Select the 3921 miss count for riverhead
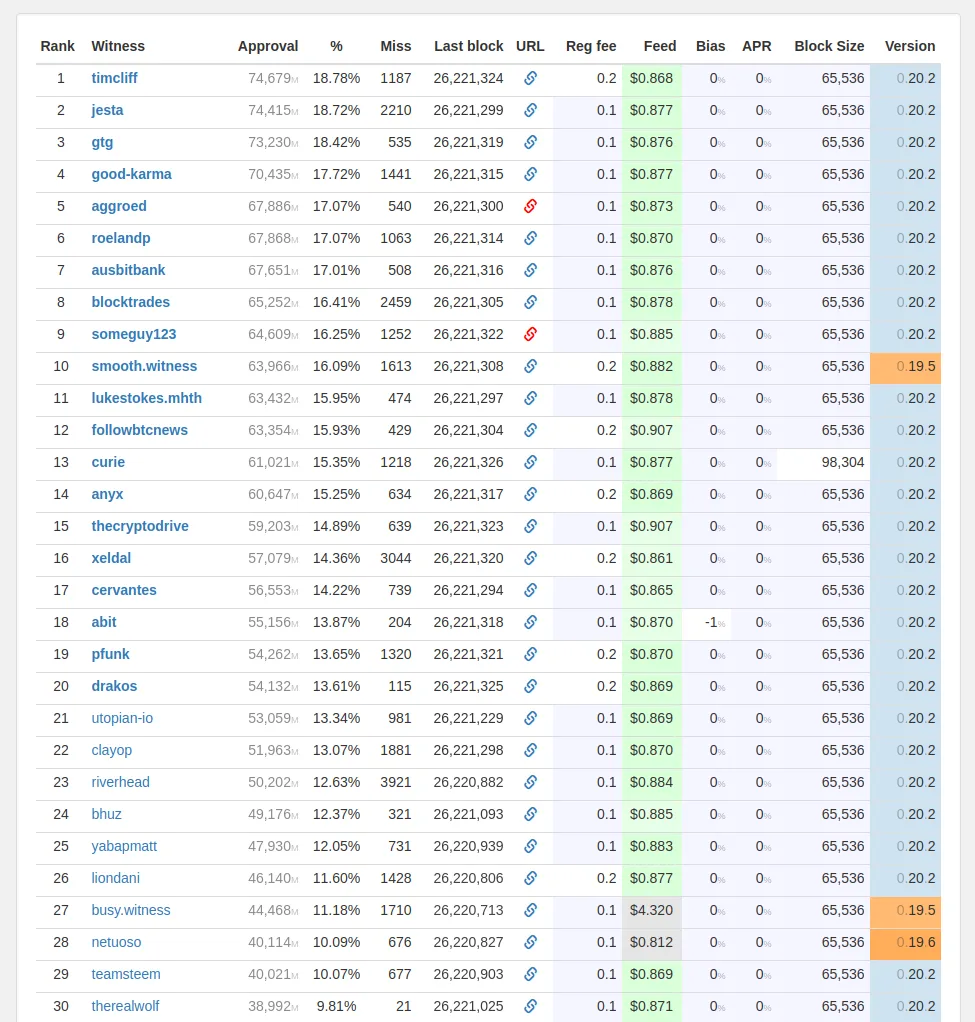This screenshot has height=1022, width=975. coord(396,782)
